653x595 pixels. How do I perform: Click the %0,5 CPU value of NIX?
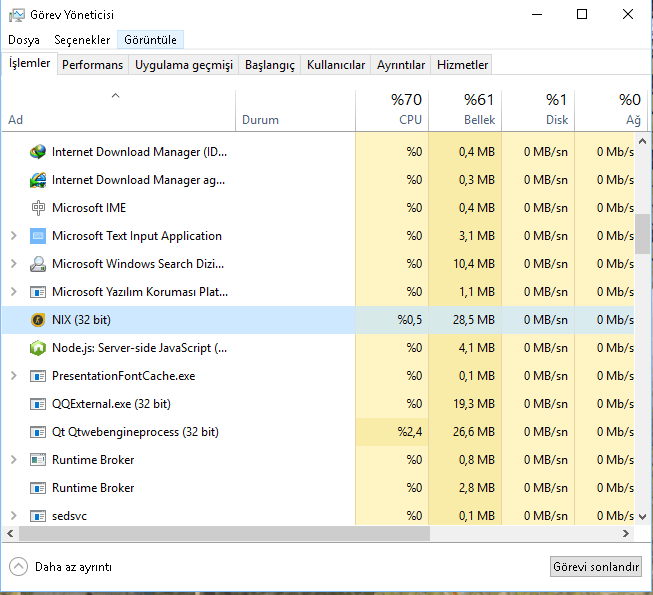click(409, 320)
